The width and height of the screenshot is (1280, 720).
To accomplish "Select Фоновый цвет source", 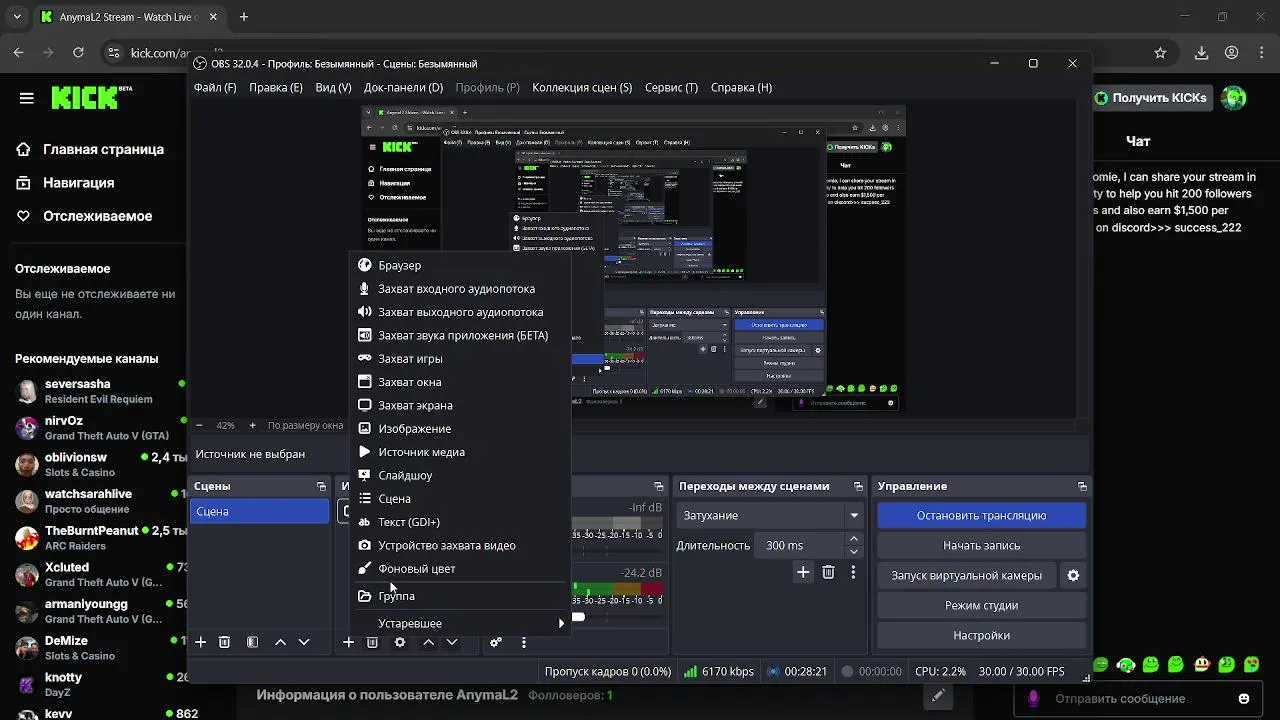I will pos(462,568).
